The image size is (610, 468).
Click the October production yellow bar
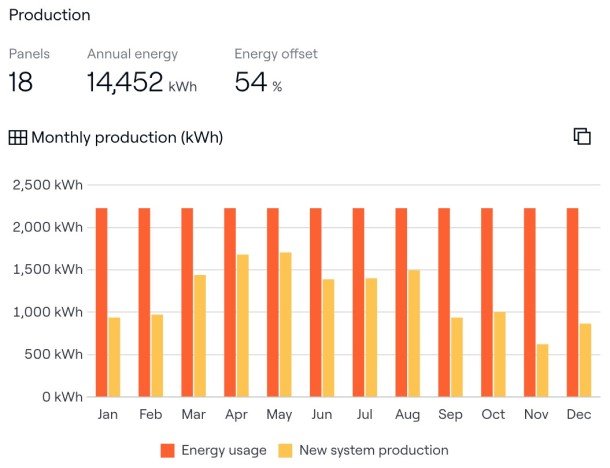coord(499,354)
